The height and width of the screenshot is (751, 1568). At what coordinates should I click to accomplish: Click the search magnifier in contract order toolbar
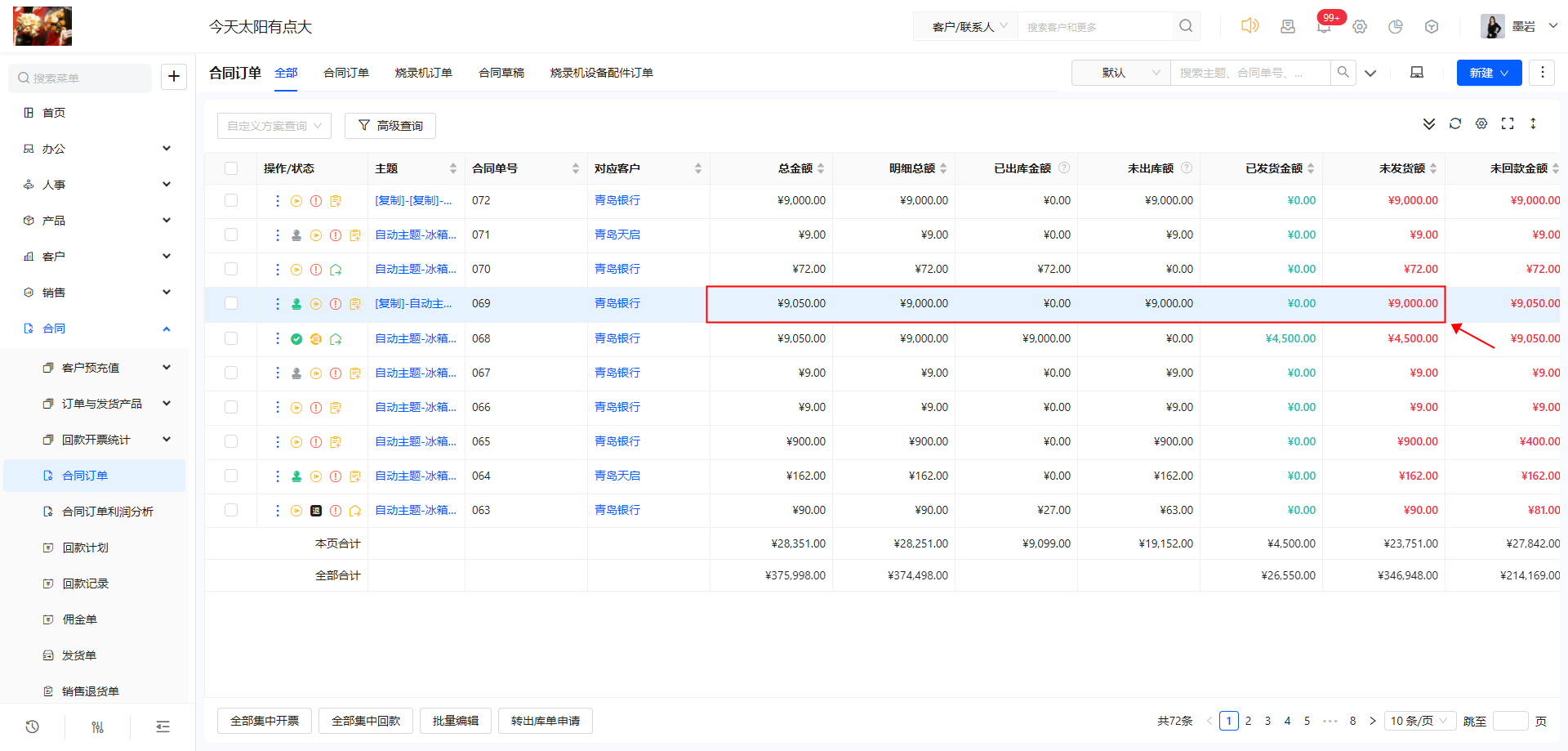(x=1343, y=73)
